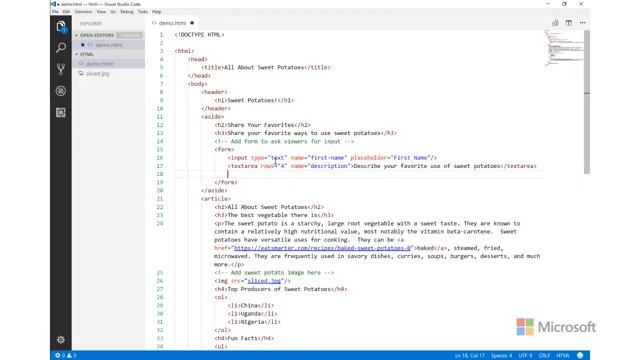Image resolution: width=640 pixels, height=360 pixels.
Task: Open the Explorer view in activity bar
Action: coord(61,27)
